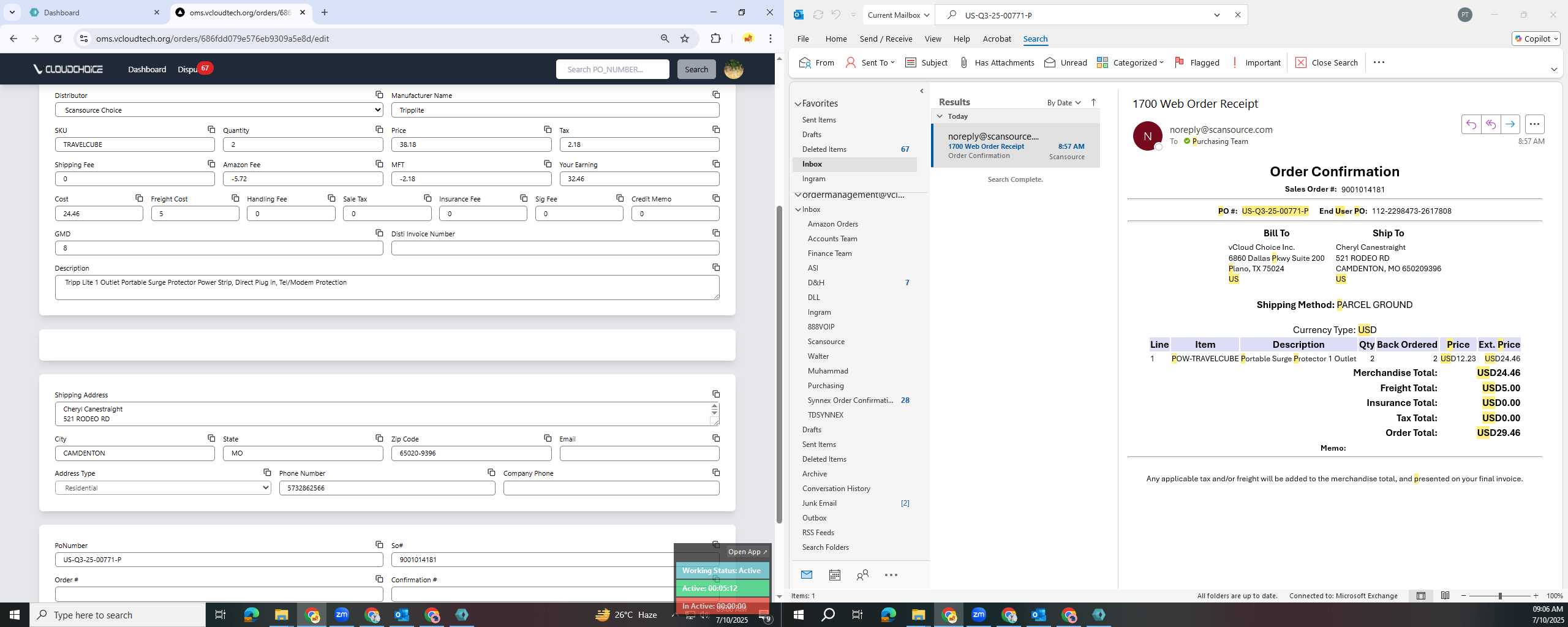This screenshot has width=1568, height=627.
Task: Copy the PoNumber field value
Action: pos(379,545)
